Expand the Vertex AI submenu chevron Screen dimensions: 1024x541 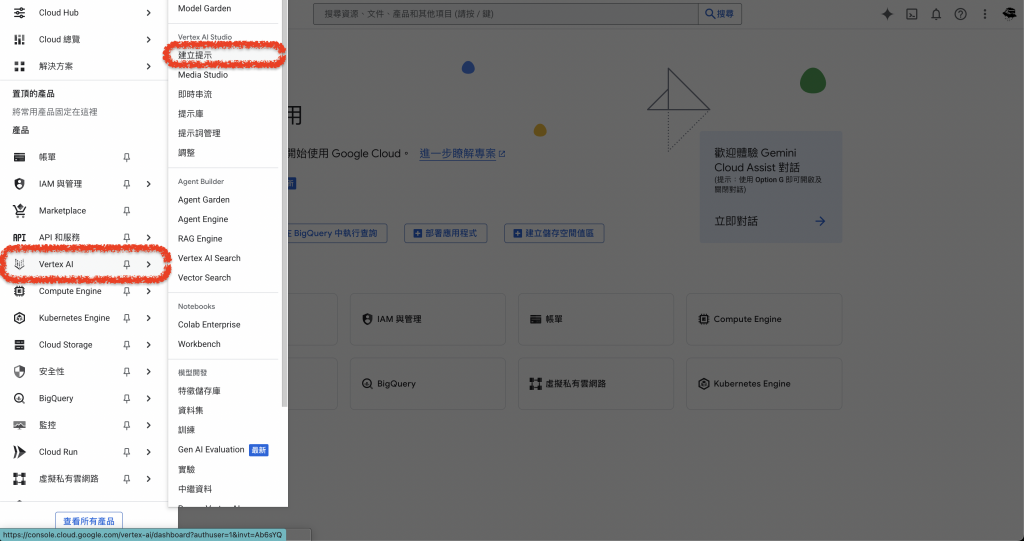coord(149,264)
